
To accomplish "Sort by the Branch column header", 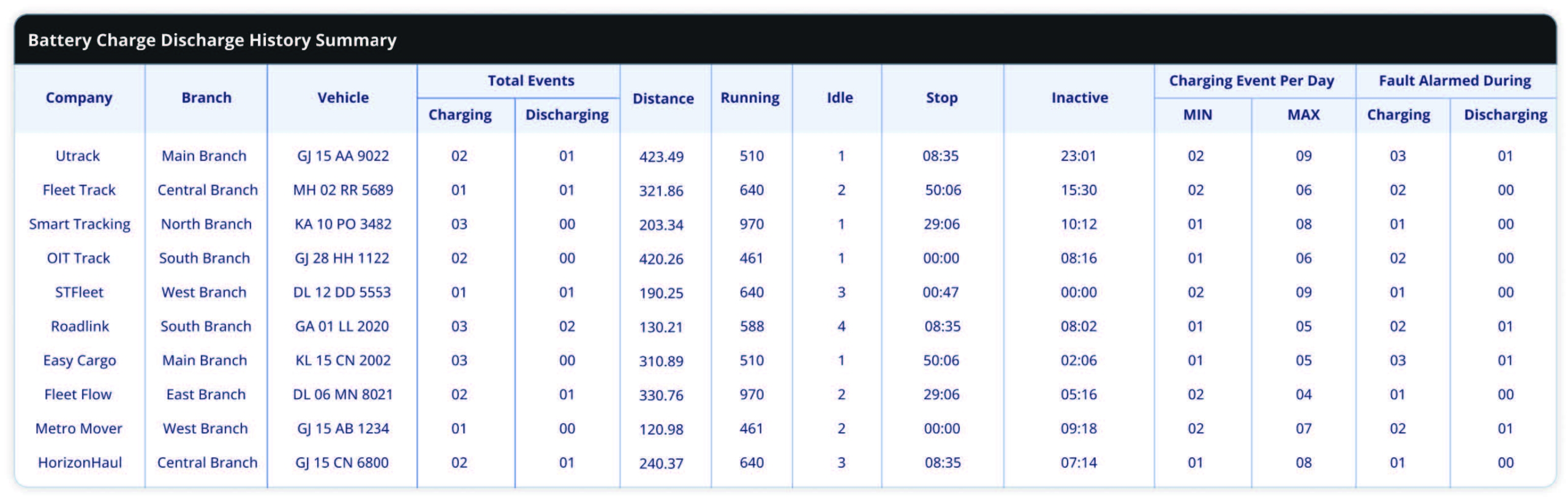I will (x=206, y=98).
